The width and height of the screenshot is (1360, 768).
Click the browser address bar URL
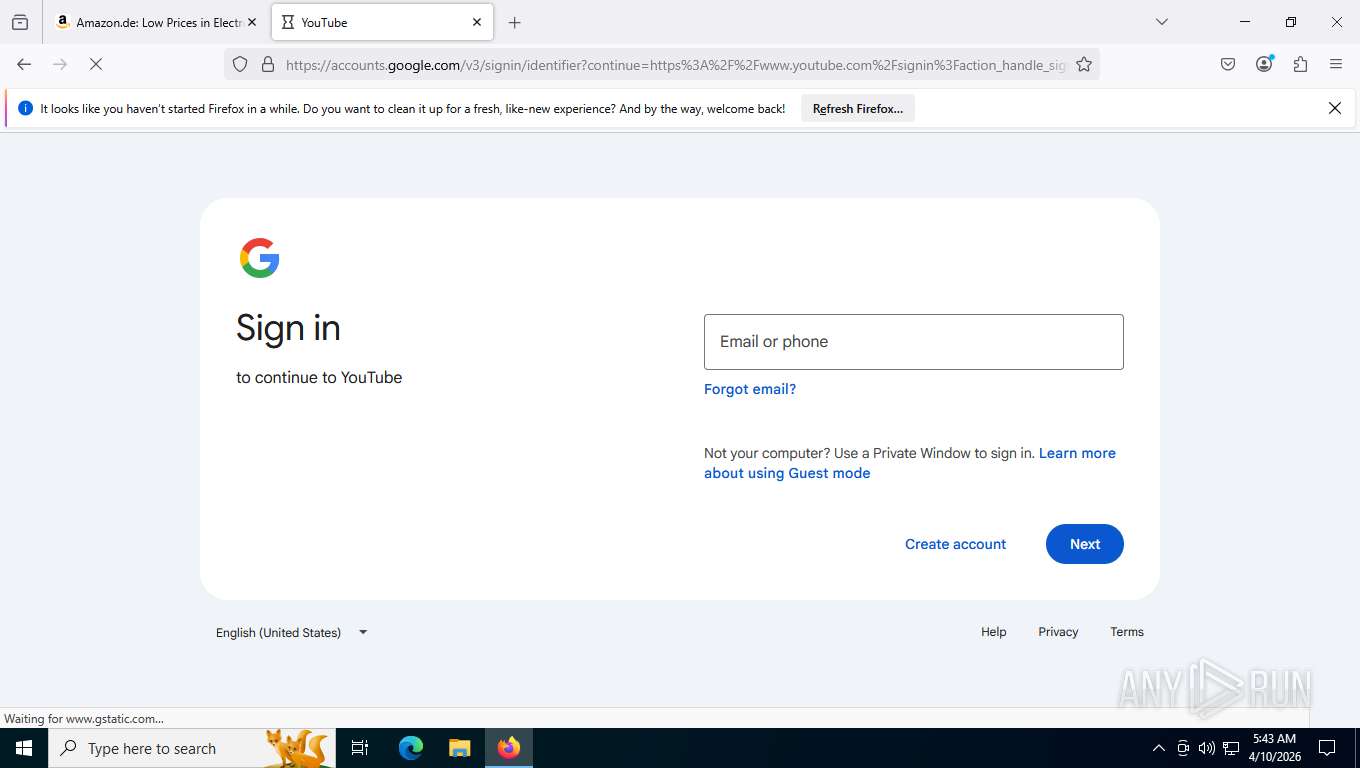point(676,65)
